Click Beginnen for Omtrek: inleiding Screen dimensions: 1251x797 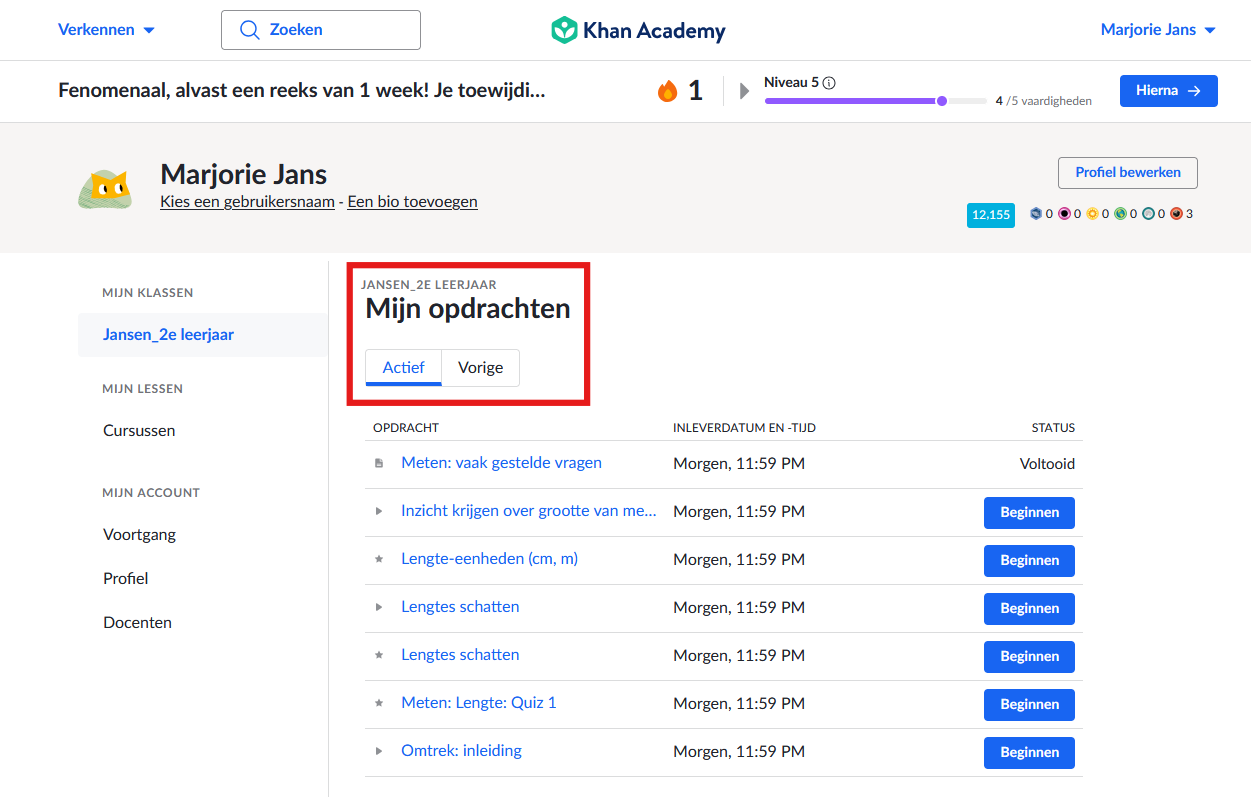click(1029, 753)
